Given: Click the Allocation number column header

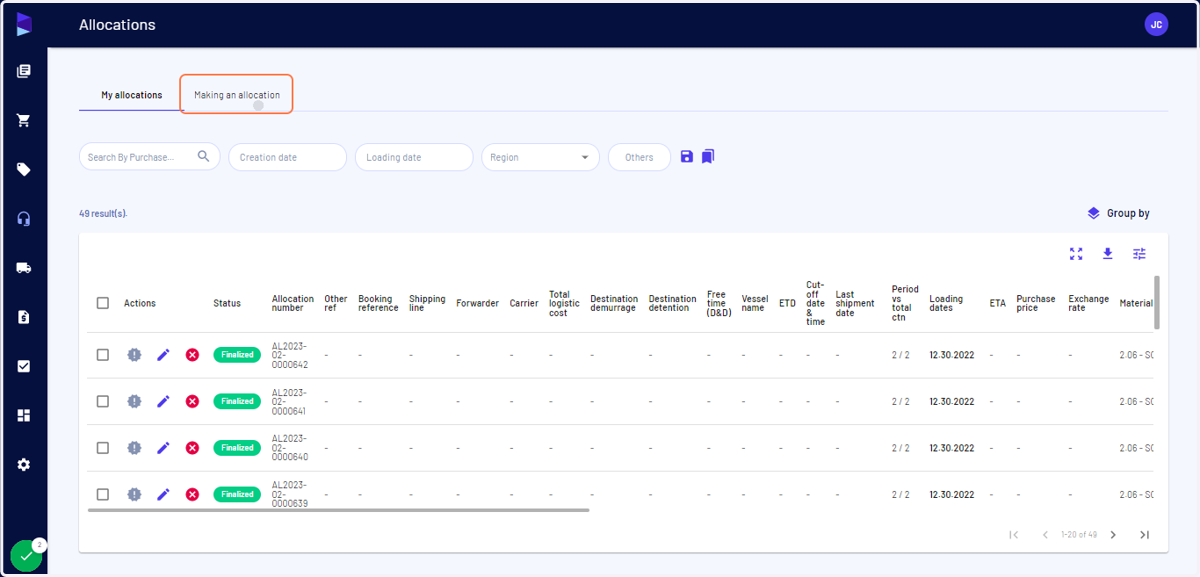Looking at the screenshot, I should (x=292, y=303).
